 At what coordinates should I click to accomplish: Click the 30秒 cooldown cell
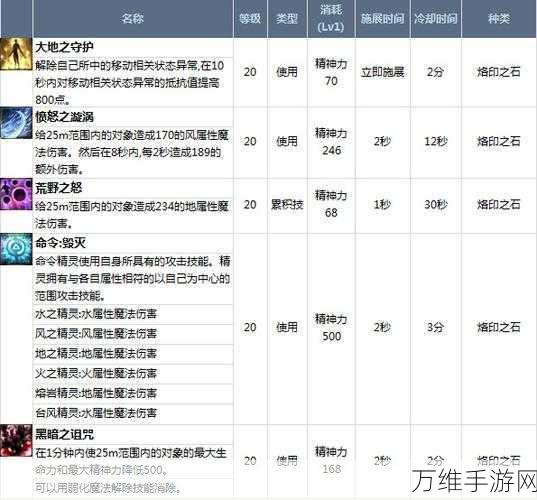pyautogui.click(x=436, y=205)
